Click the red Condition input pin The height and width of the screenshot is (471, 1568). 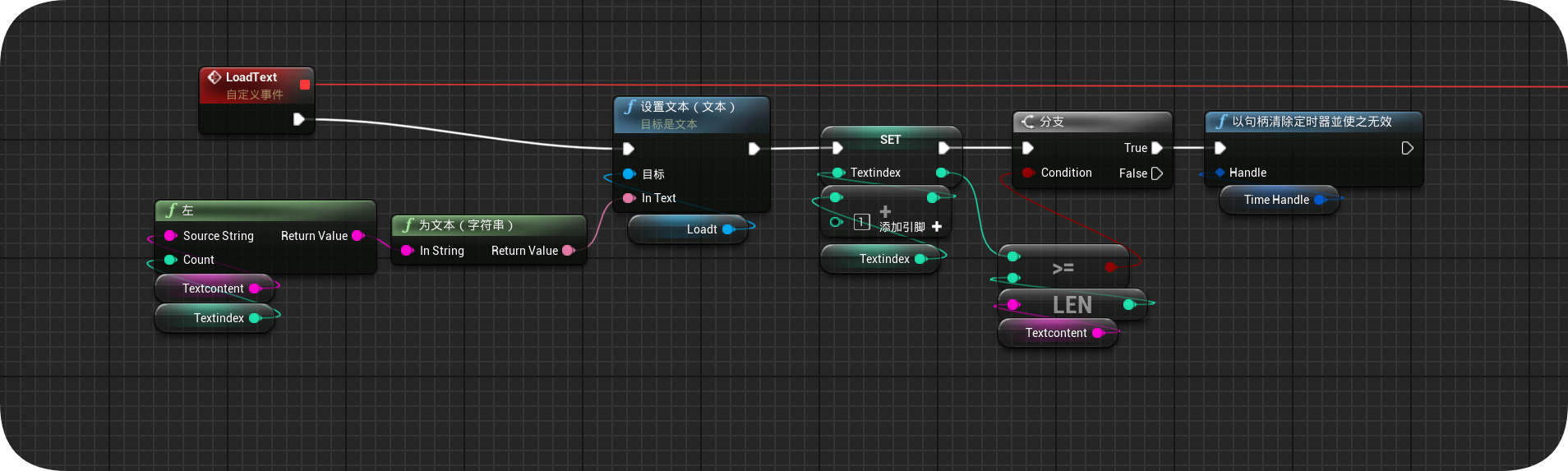[1027, 173]
